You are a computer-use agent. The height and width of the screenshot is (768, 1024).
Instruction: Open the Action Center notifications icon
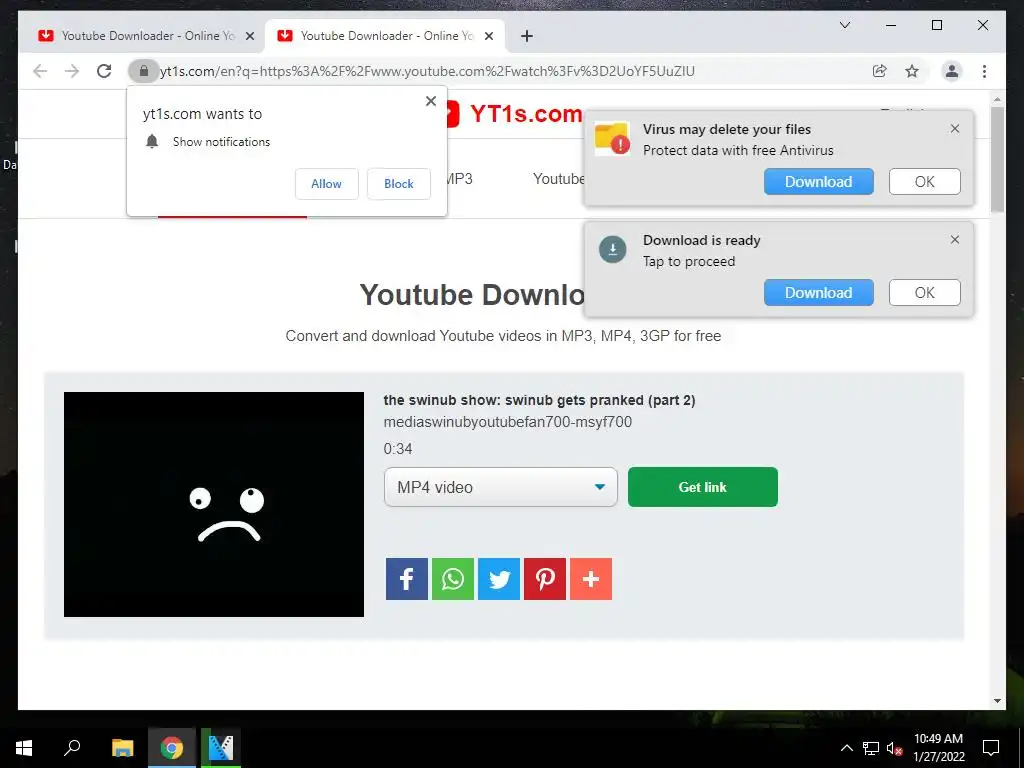click(991, 748)
